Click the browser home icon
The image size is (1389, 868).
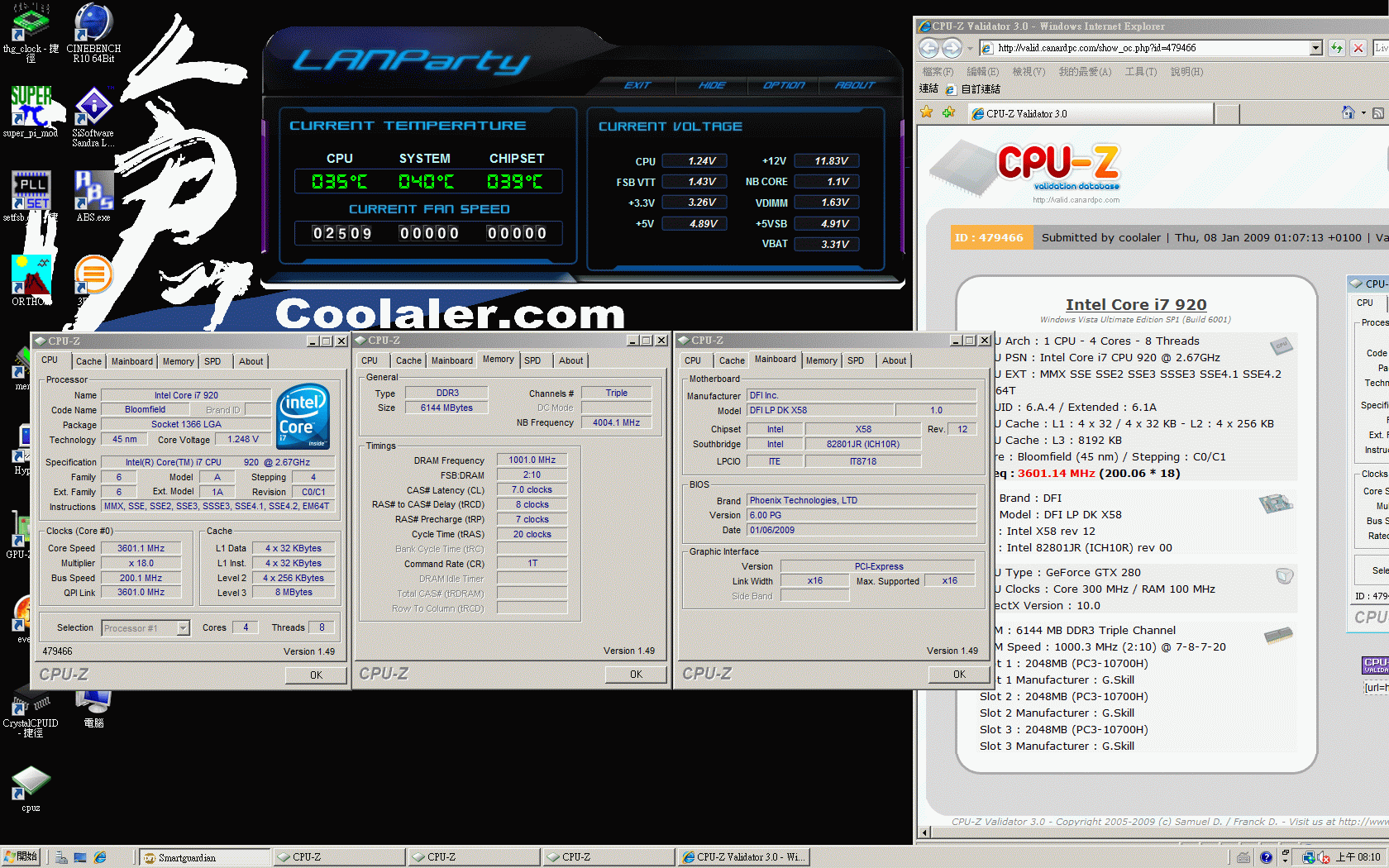point(1348,112)
